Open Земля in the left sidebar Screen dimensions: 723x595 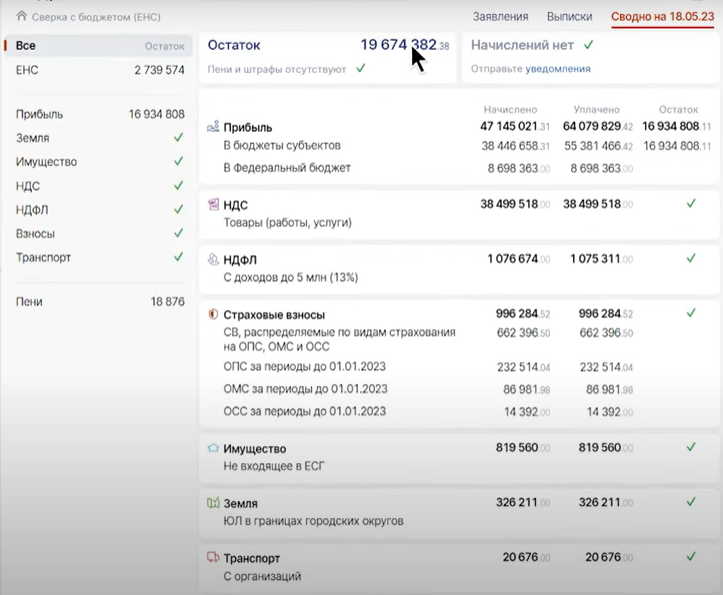tap(98, 138)
